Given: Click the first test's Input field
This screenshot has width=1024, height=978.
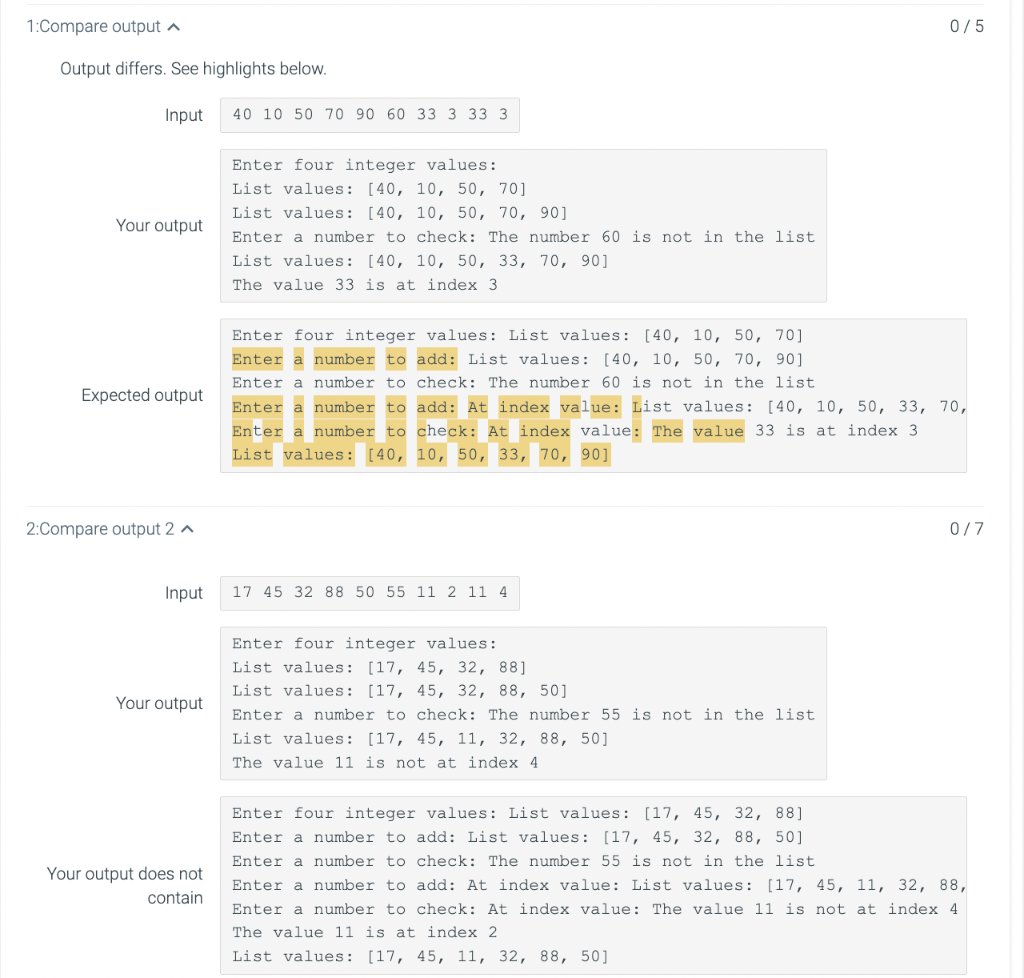Looking at the screenshot, I should click(x=369, y=115).
